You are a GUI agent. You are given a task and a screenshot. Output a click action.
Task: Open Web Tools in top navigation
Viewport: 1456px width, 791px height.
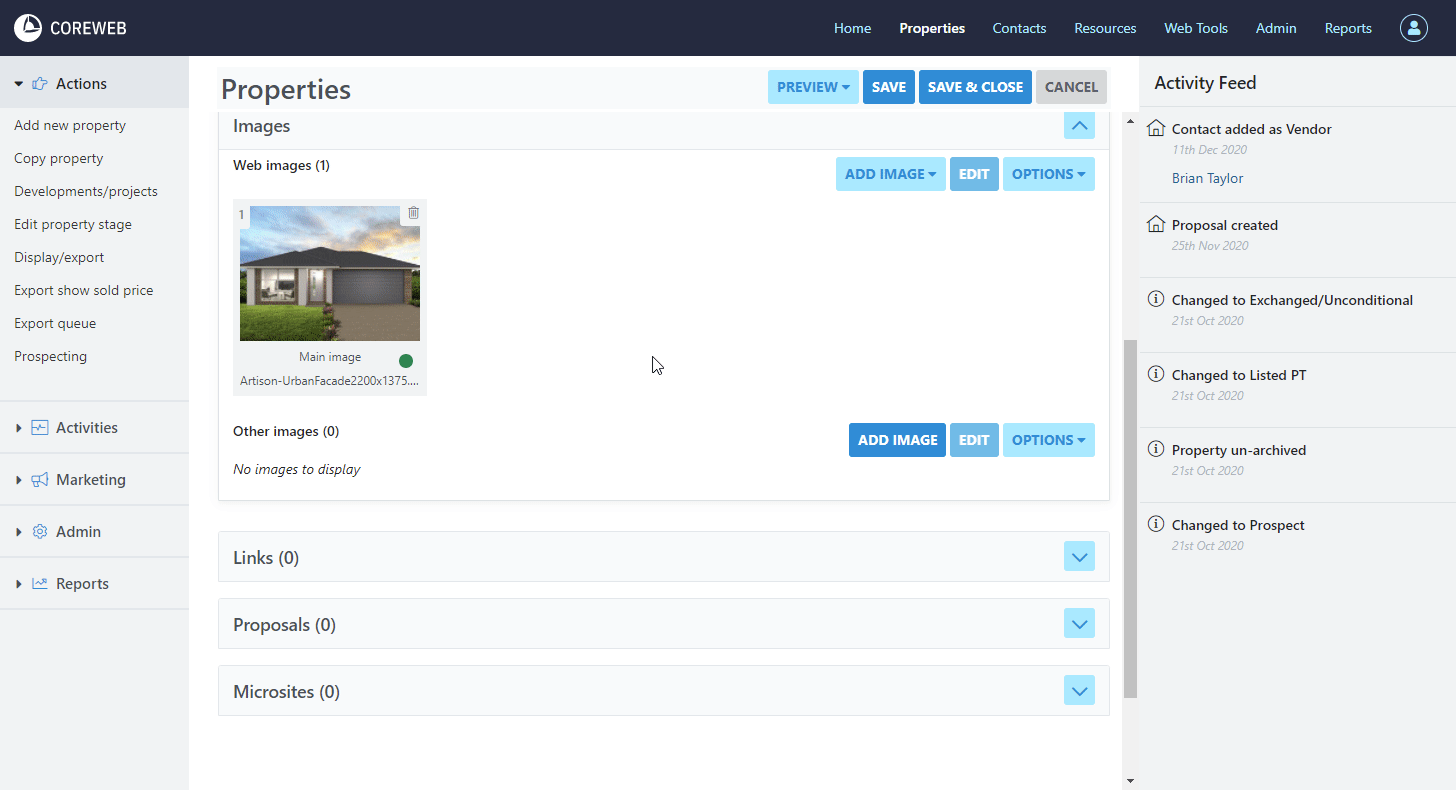(1195, 28)
